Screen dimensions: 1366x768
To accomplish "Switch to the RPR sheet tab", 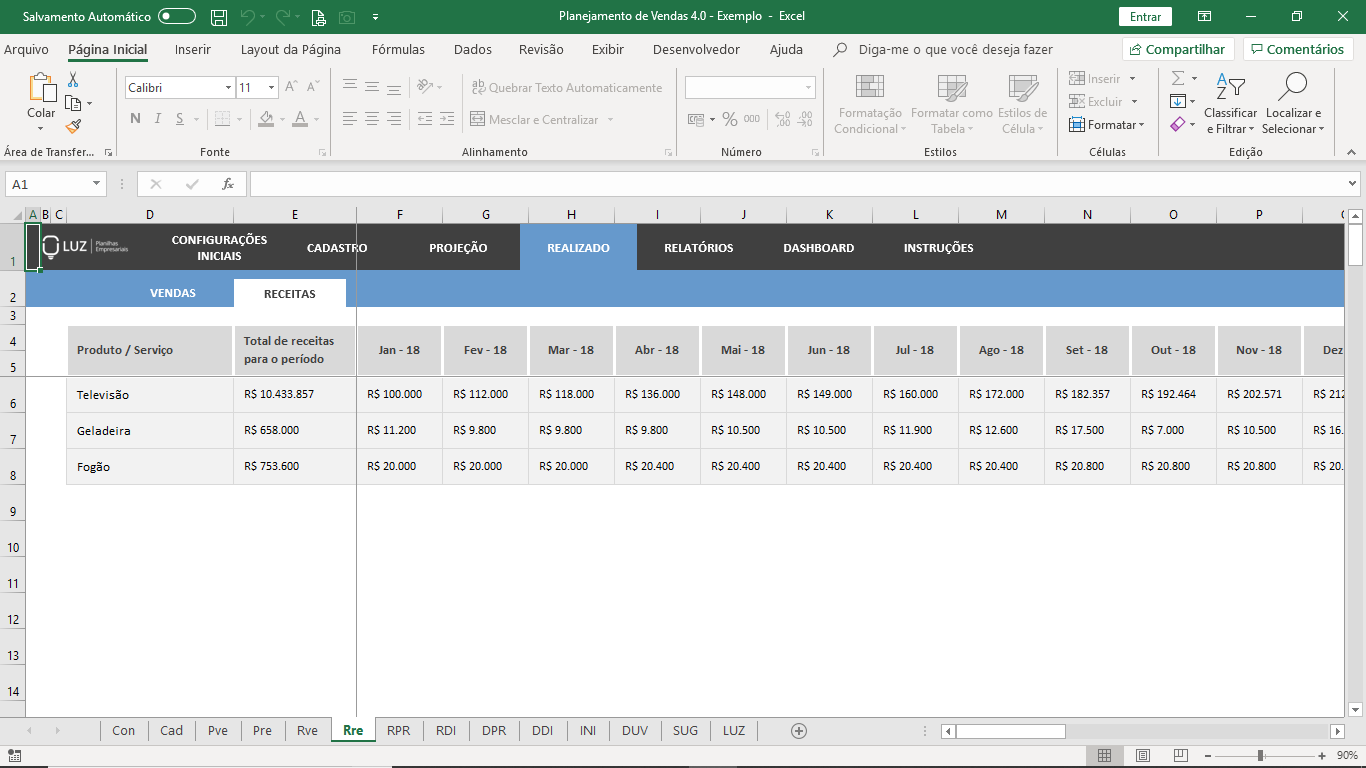I will pyautogui.click(x=399, y=731).
